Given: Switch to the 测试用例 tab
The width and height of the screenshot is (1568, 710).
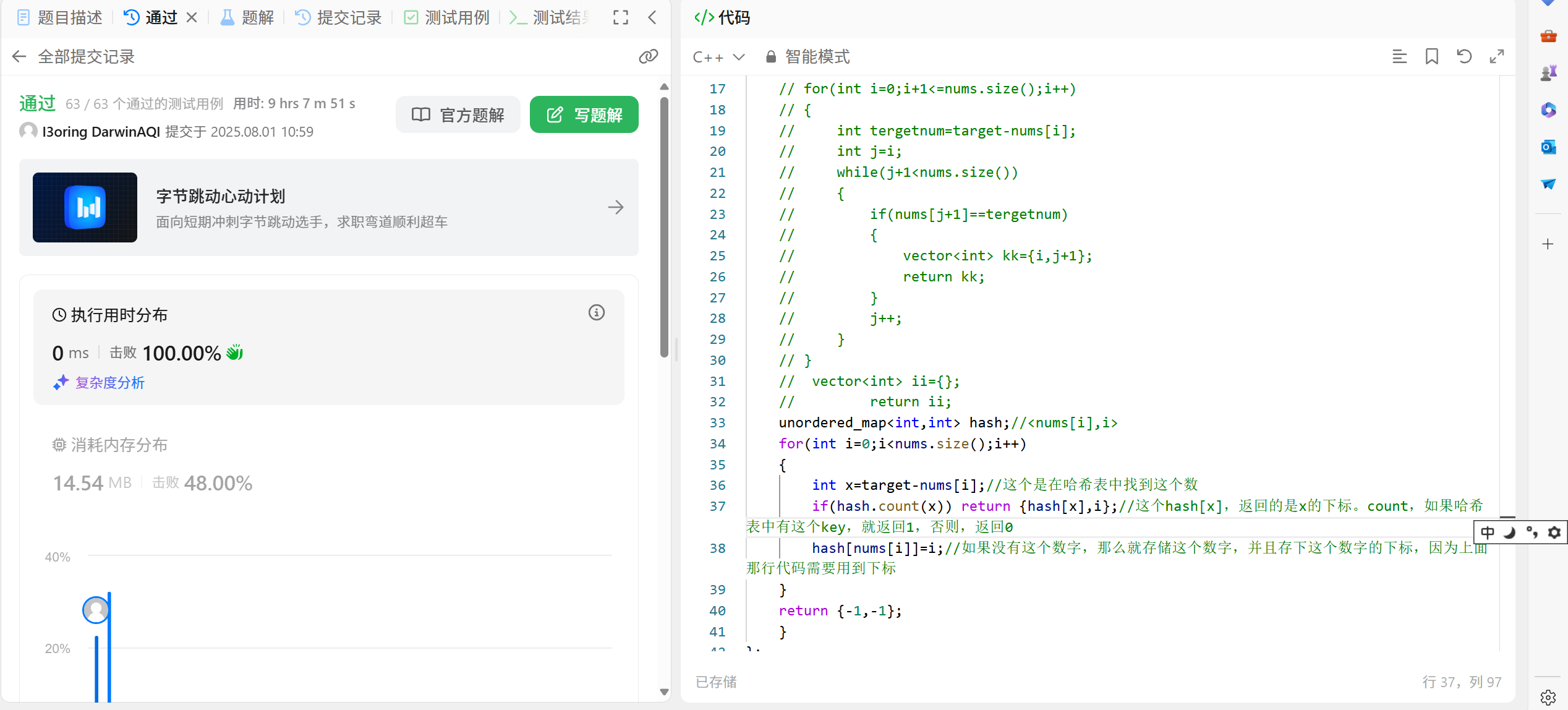Looking at the screenshot, I should pos(446,17).
